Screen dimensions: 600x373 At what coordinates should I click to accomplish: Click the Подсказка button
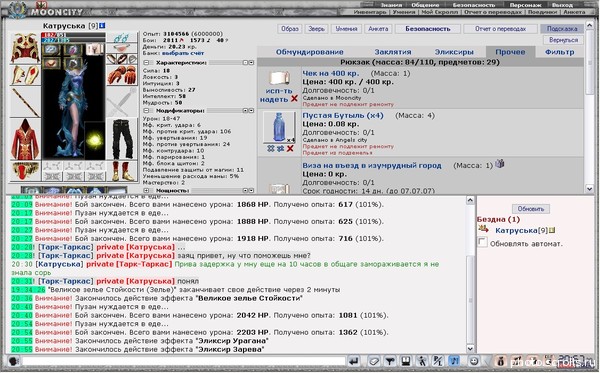(x=562, y=29)
